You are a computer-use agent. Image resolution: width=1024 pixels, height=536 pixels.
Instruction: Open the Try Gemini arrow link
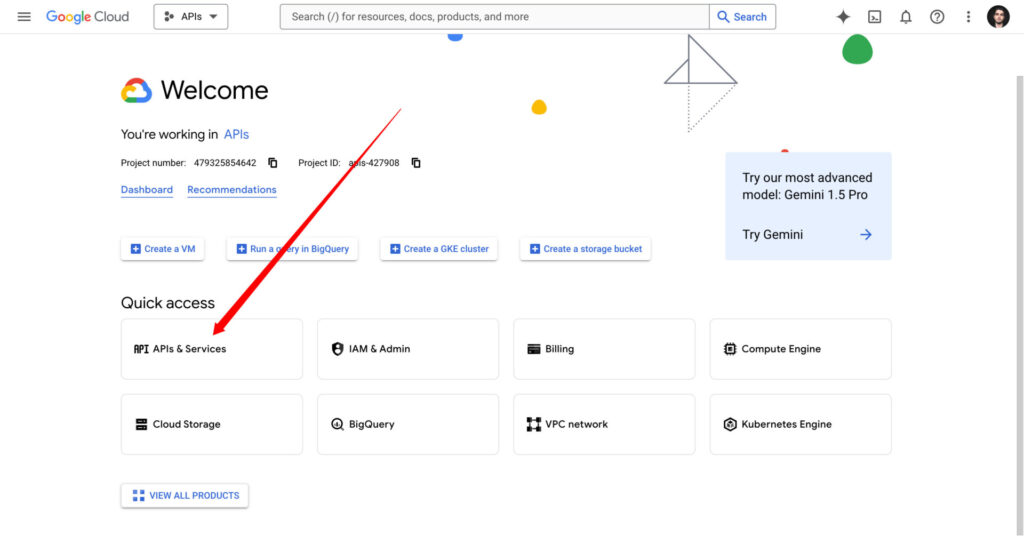tap(865, 235)
